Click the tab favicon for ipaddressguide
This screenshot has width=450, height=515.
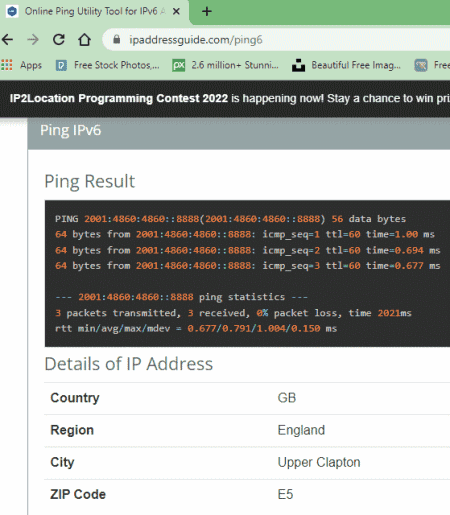(12, 11)
